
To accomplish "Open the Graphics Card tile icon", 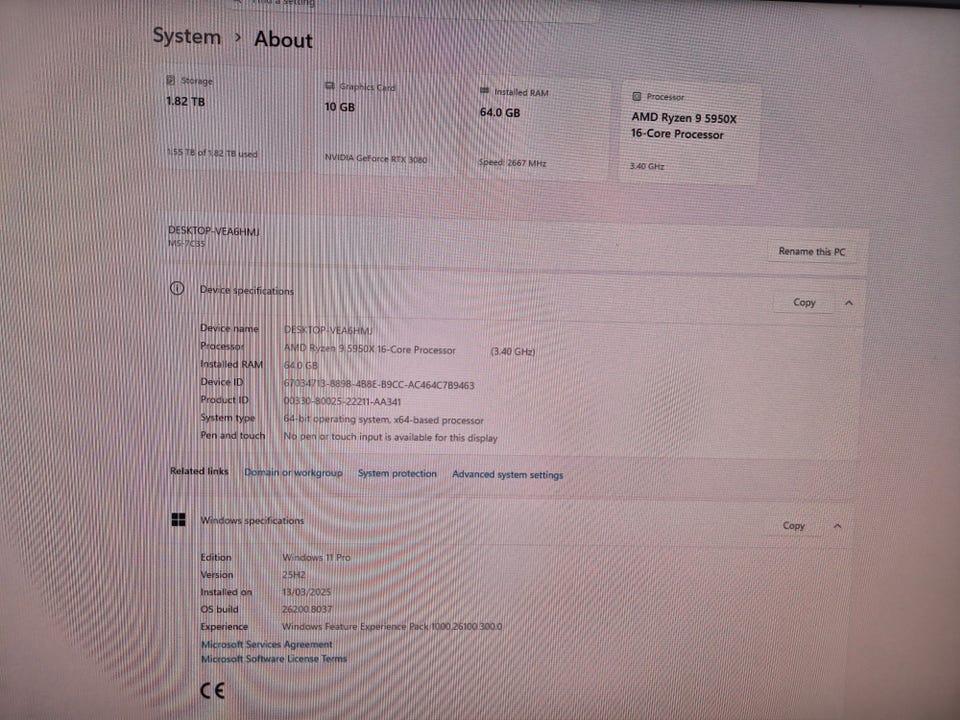I will 329,86.
